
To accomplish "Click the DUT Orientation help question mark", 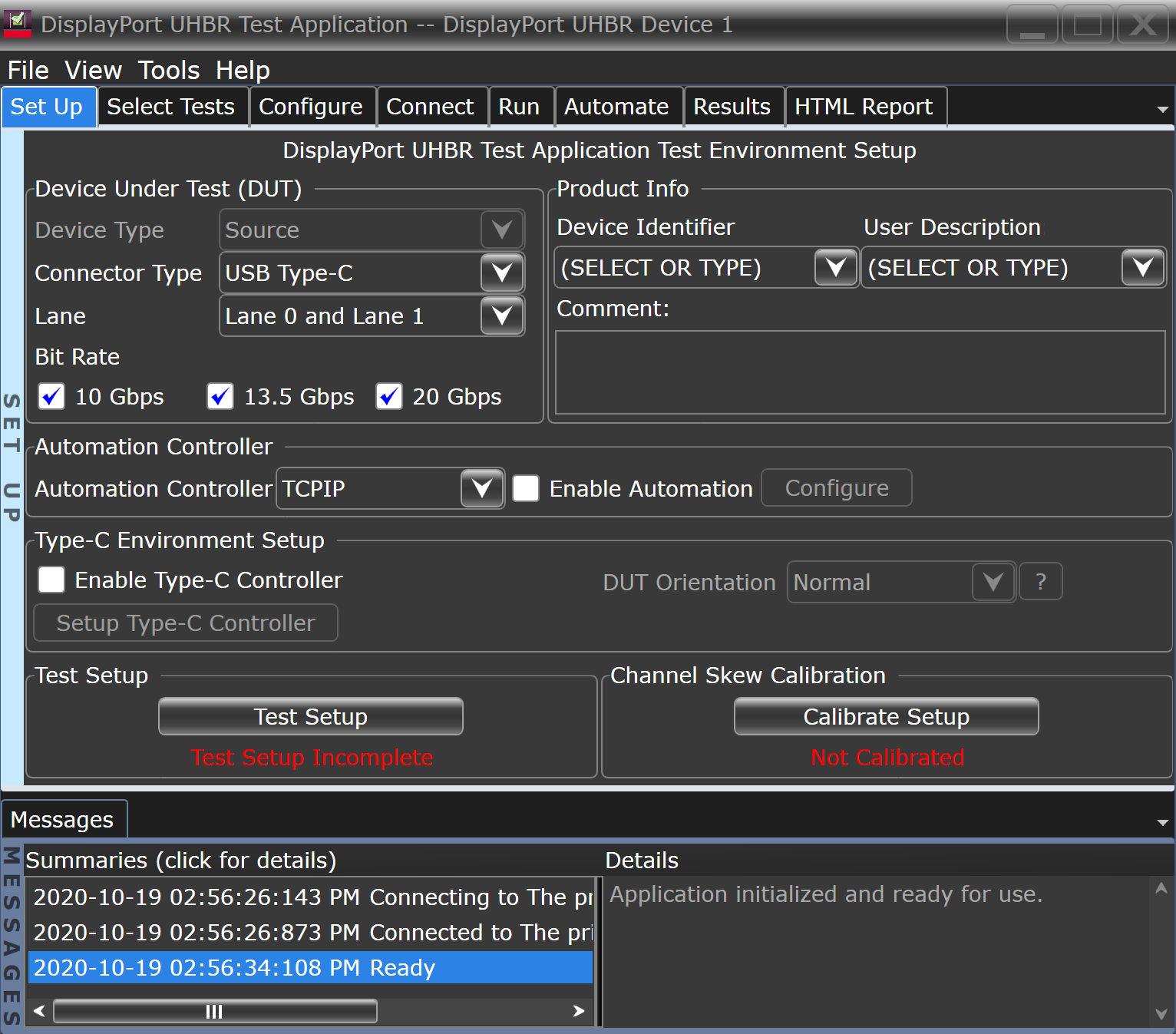I will click(x=1040, y=582).
